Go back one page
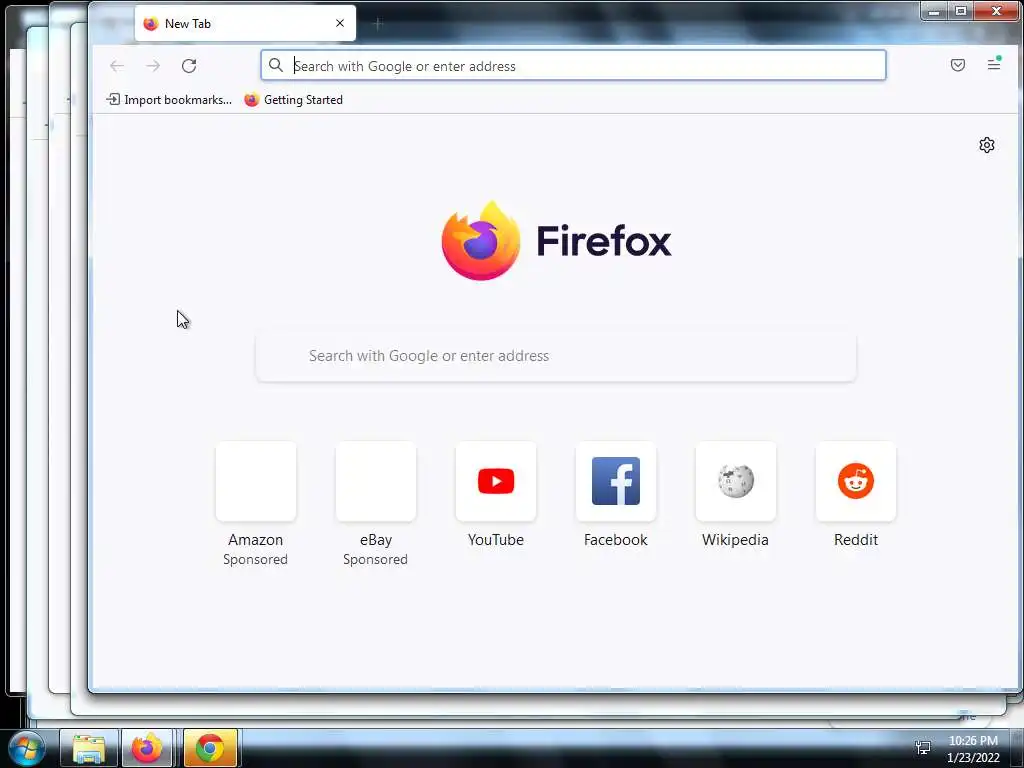Image resolution: width=1024 pixels, height=768 pixels. coord(117,66)
